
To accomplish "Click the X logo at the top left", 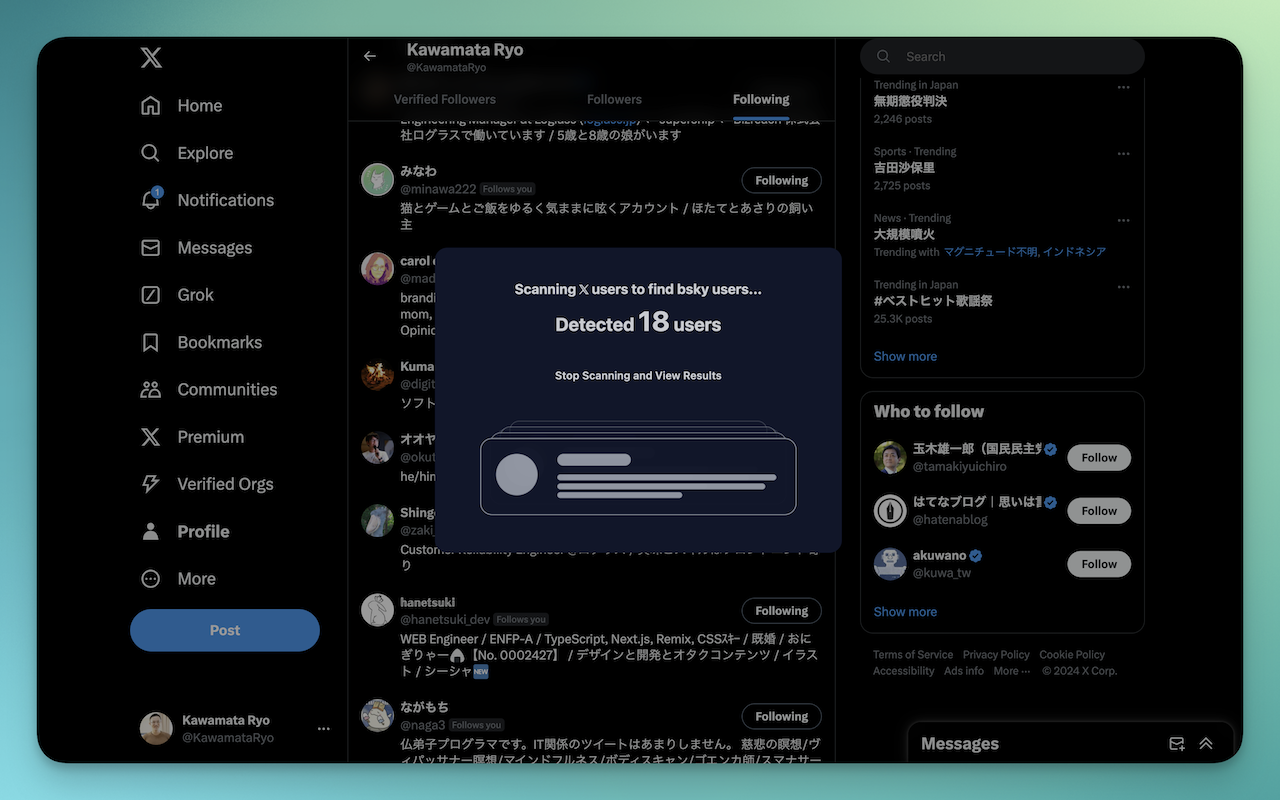I will (x=151, y=58).
